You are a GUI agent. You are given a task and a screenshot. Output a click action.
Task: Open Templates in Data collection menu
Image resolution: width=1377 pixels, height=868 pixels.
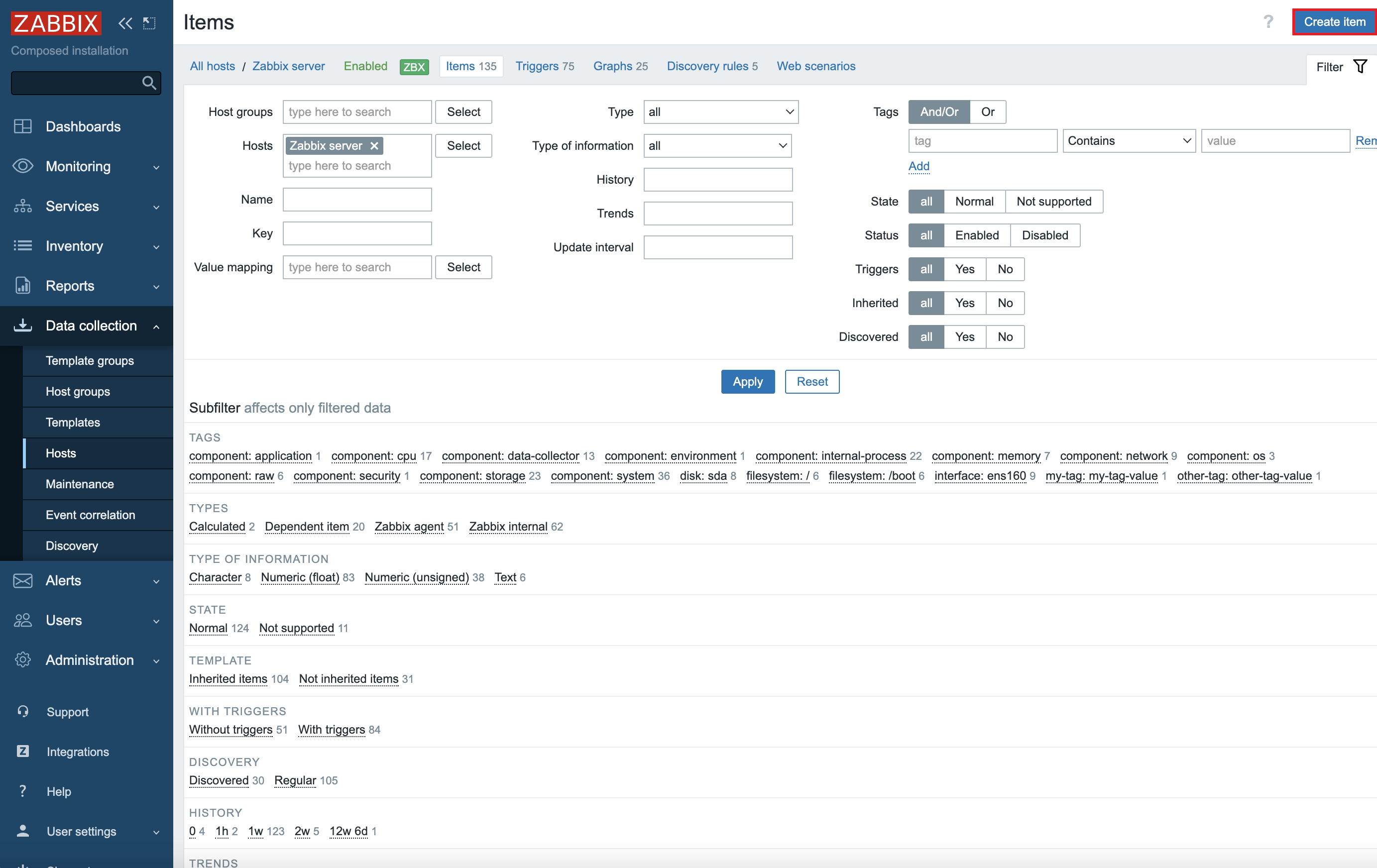click(x=73, y=423)
